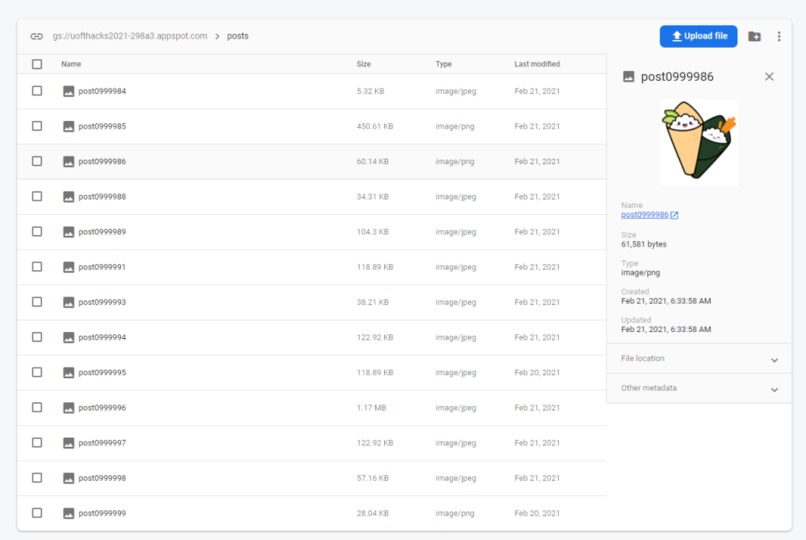Navigate to the posts breadcrumb
Image resolution: width=806 pixels, height=540 pixels.
[237, 36]
